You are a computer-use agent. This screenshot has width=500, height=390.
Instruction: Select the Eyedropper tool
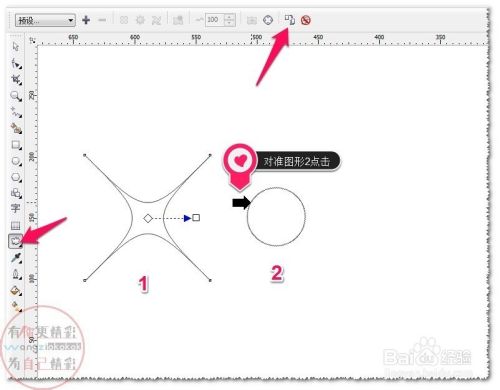(16, 258)
